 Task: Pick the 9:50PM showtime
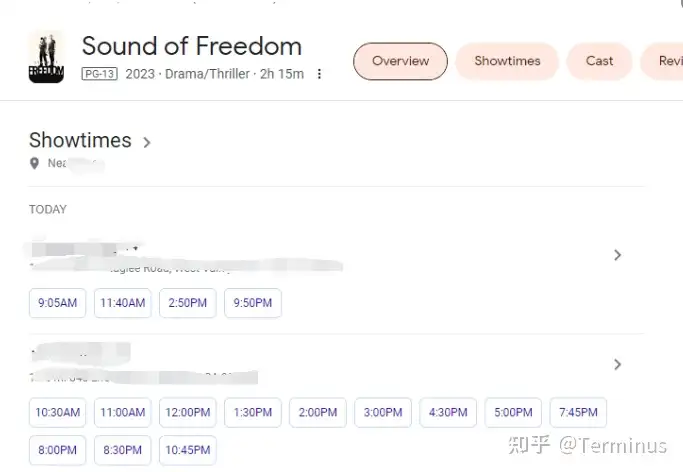pos(253,303)
